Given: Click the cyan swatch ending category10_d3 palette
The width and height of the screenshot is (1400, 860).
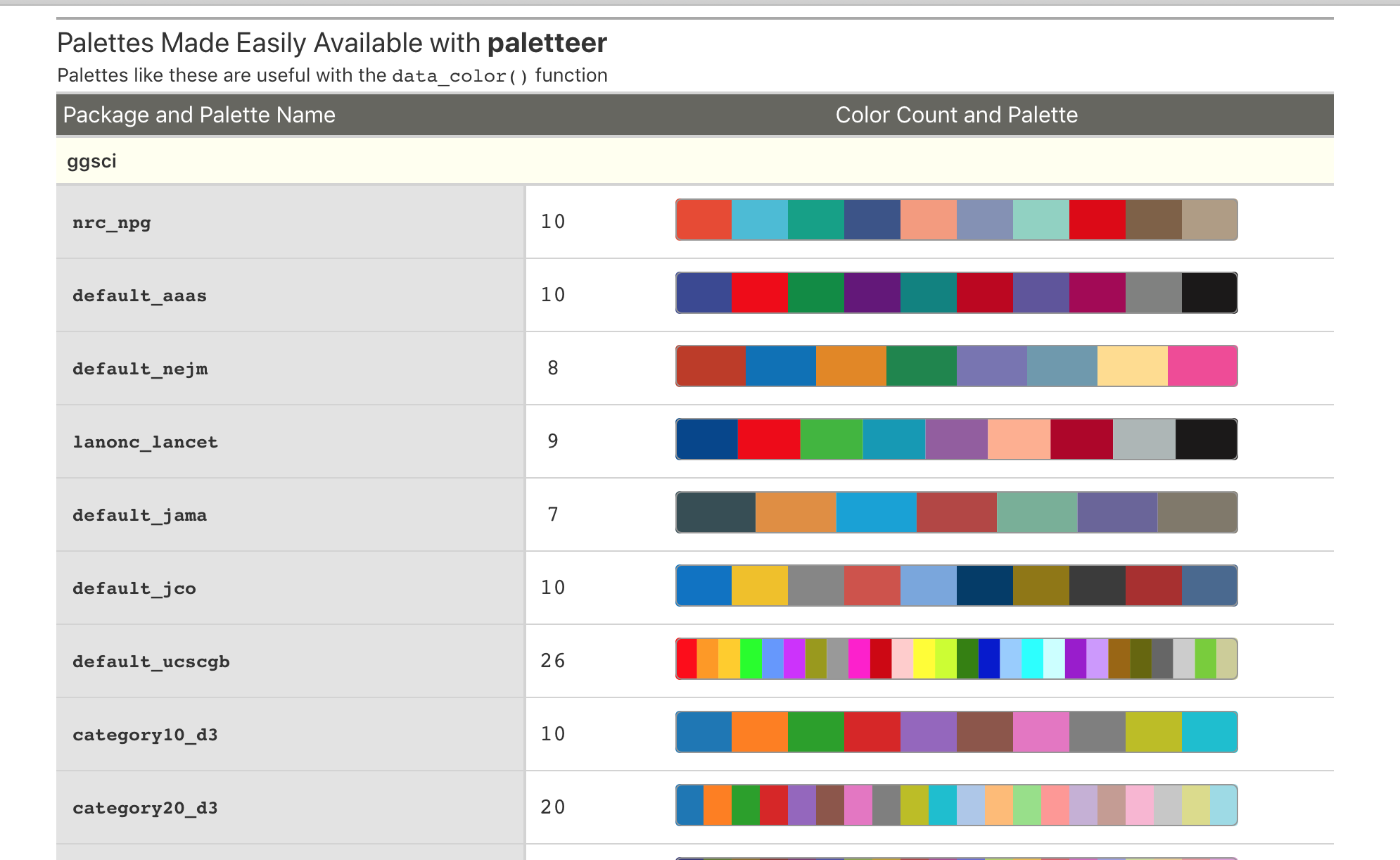Looking at the screenshot, I should tap(1209, 732).
